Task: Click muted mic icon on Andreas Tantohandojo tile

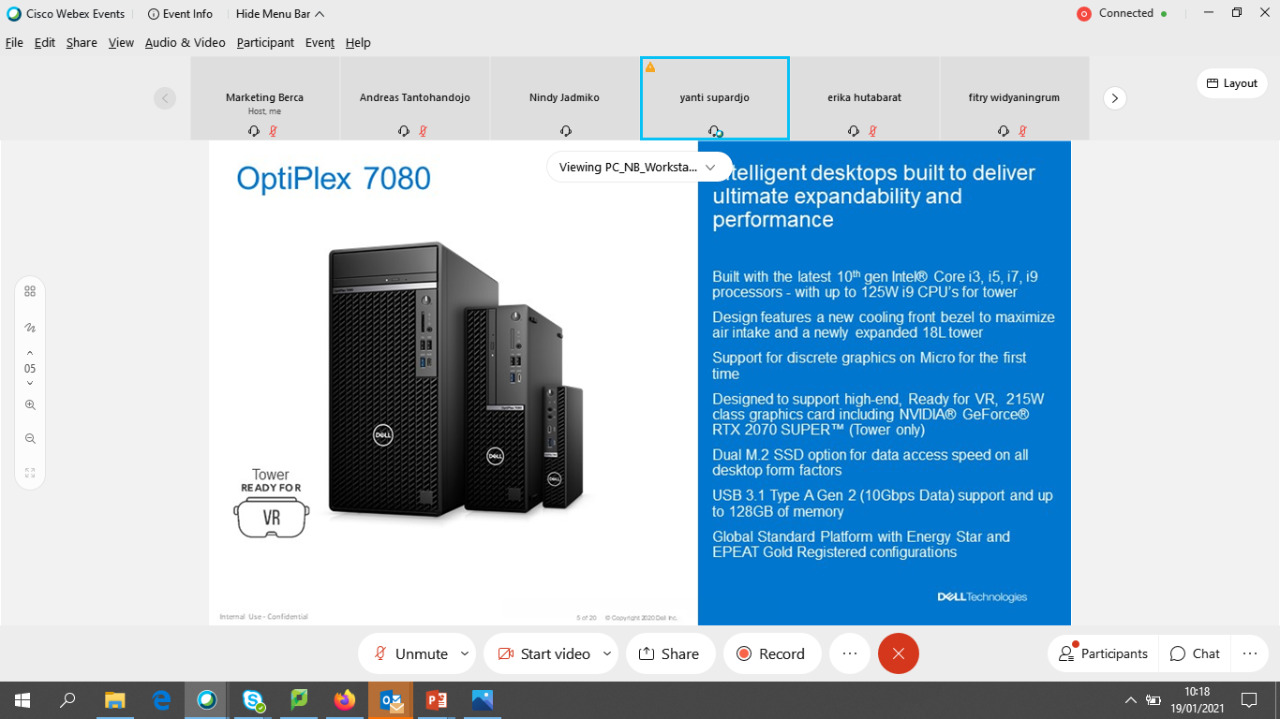Action: pos(423,131)
